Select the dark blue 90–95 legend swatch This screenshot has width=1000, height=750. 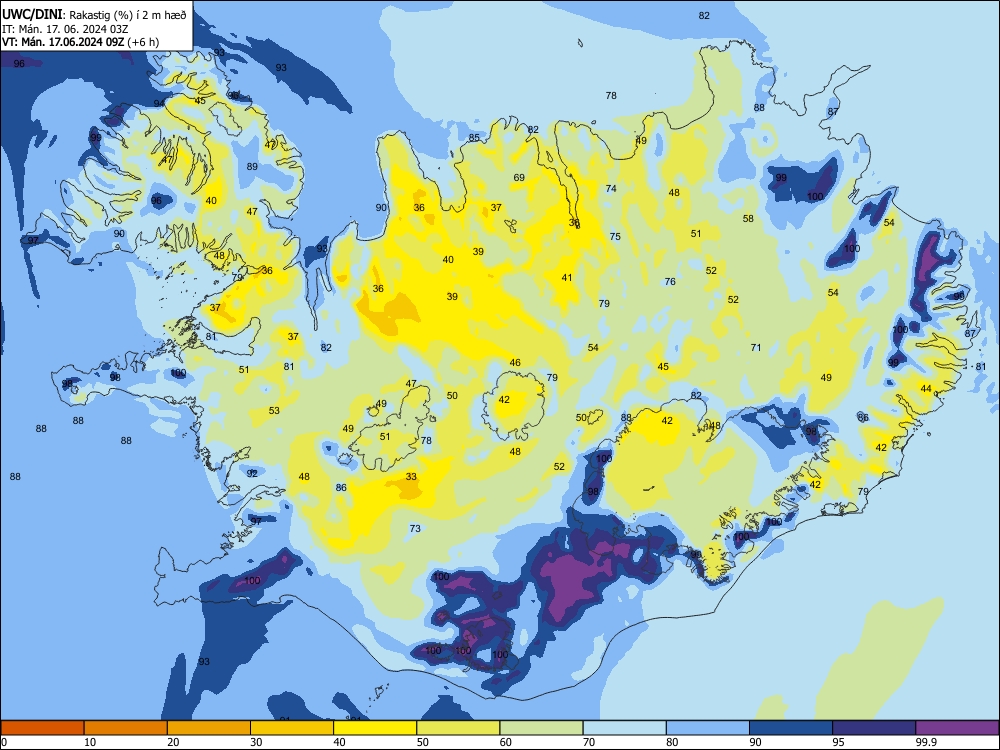(791, 728)
